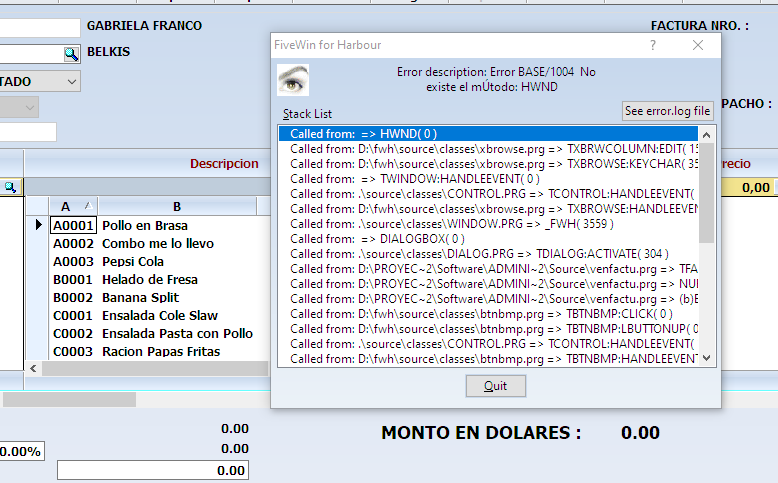Viewport: 778px width, 483px height.
Task: Click the row pointer arrow beside A0001
Action: pos(38,225)
